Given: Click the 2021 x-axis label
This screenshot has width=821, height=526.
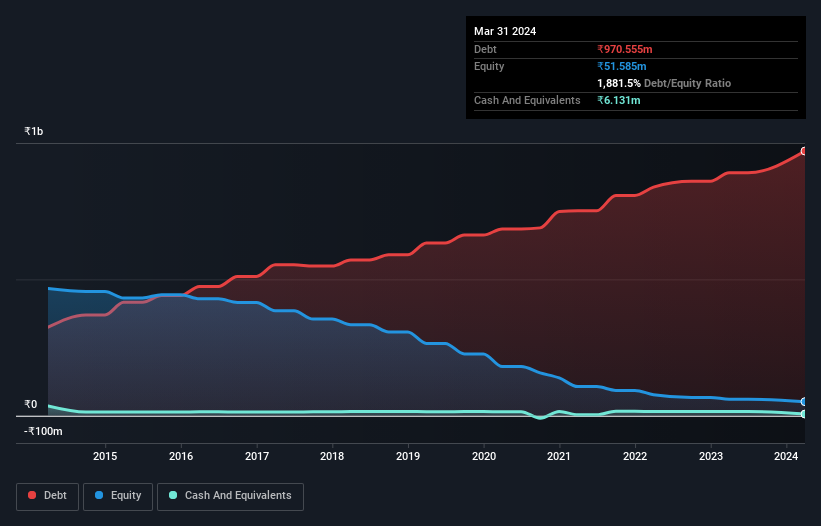Looking at the screenshot, I should pos(559,456).
